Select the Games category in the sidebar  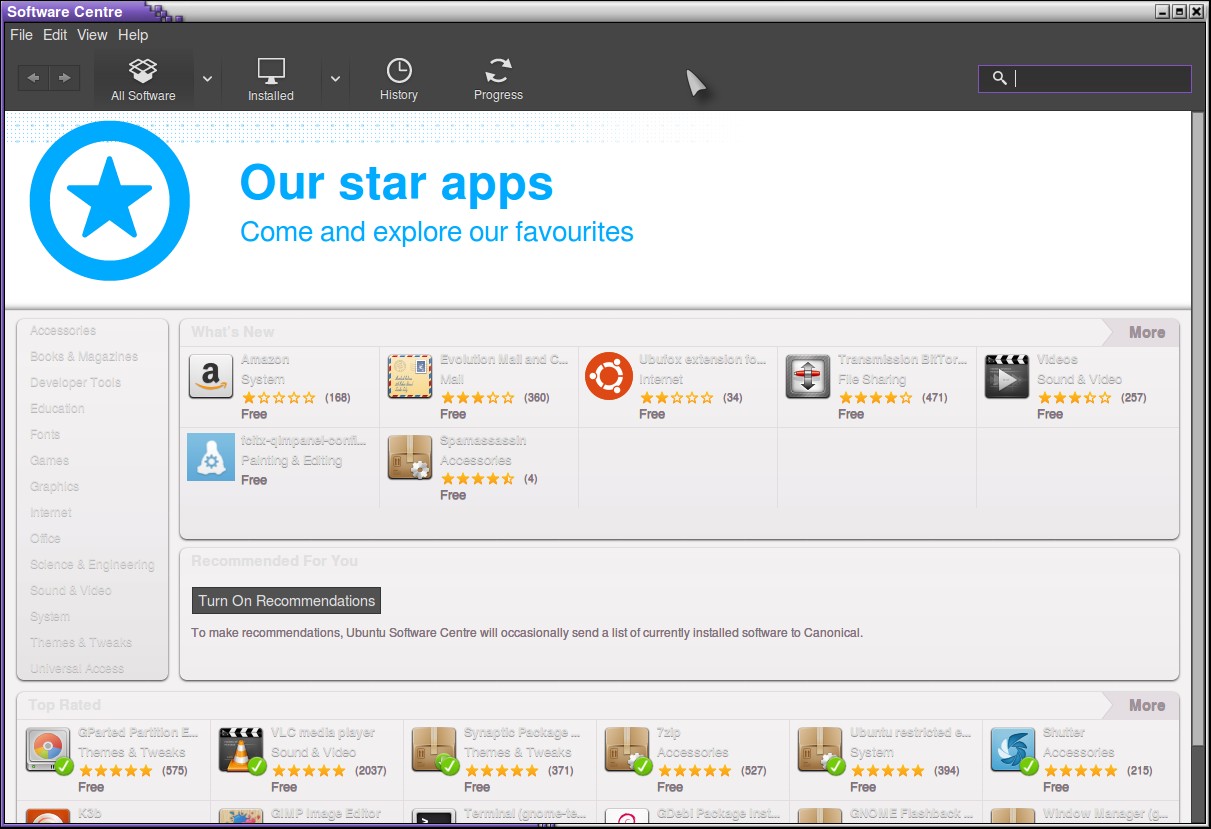click(50, 461)
